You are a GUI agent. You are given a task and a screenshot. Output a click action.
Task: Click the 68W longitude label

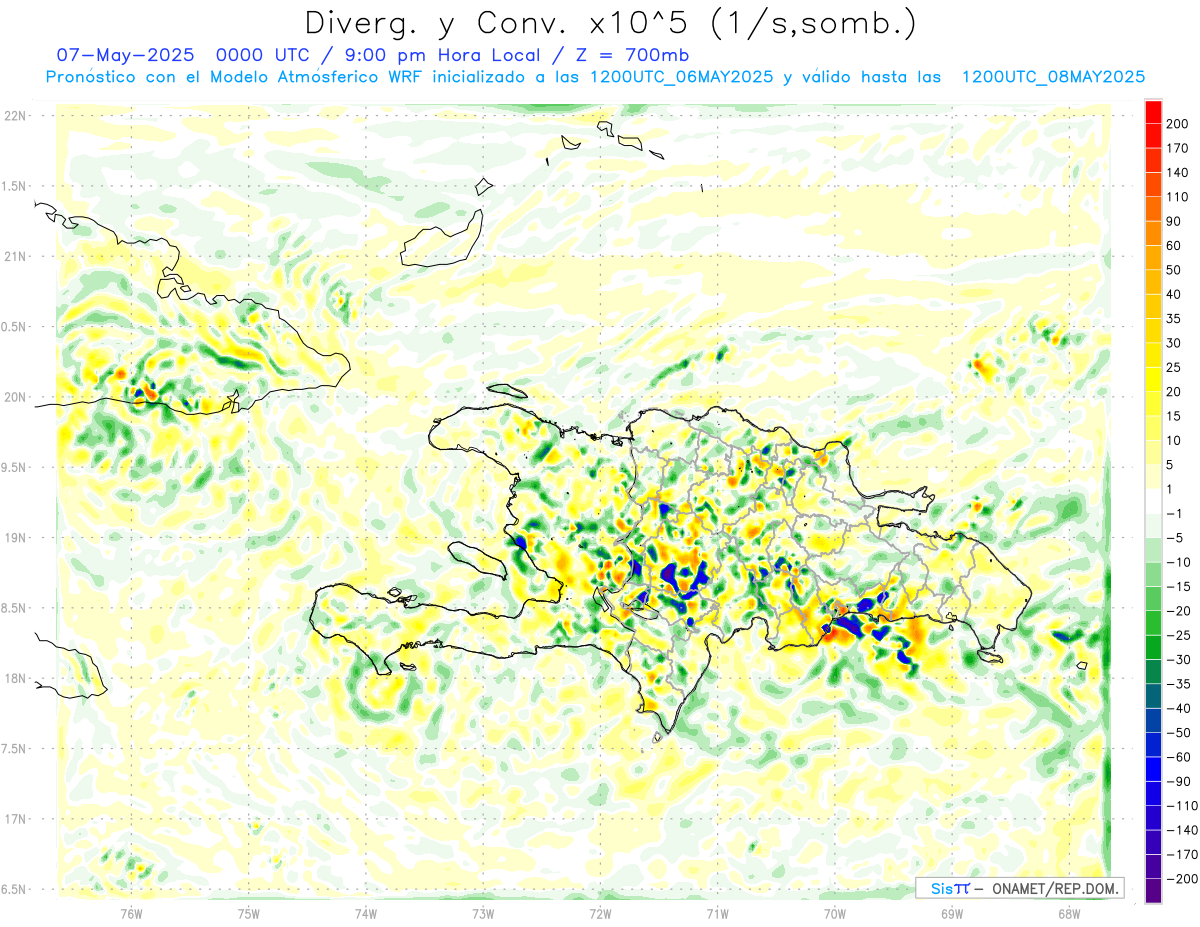(x=1069, y=914)
